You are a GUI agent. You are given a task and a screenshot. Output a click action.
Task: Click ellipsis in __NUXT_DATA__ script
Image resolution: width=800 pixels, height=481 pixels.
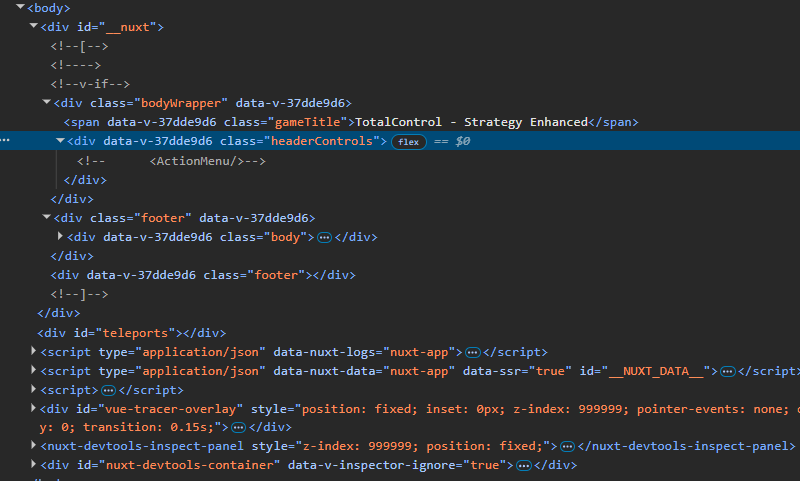pos(728,371)
